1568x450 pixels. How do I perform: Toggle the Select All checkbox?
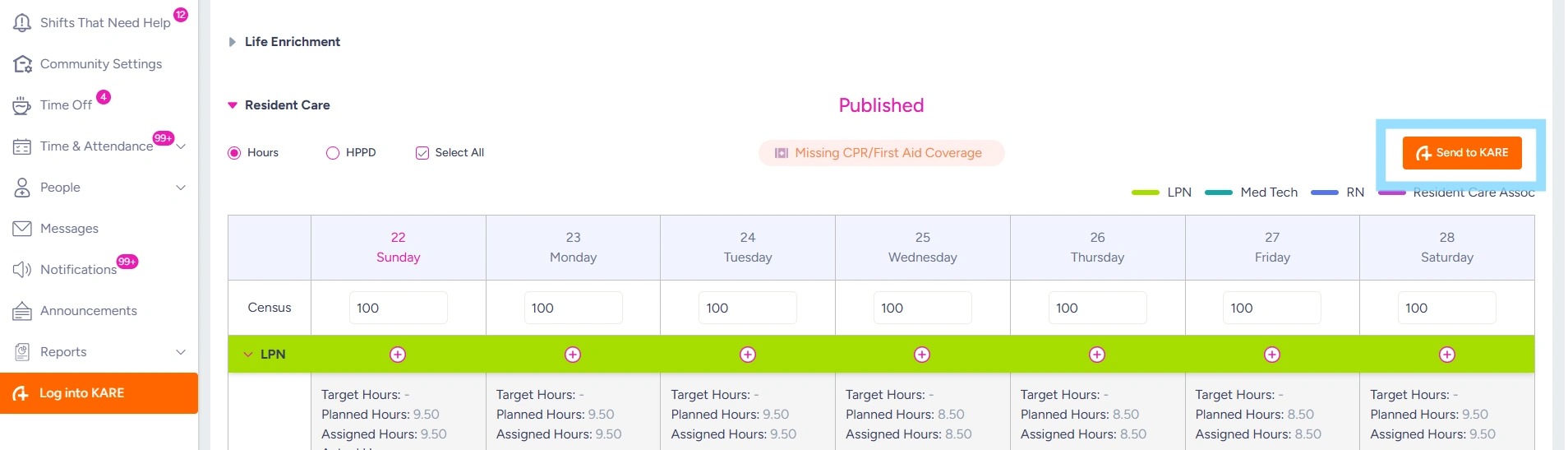point(422,153)
